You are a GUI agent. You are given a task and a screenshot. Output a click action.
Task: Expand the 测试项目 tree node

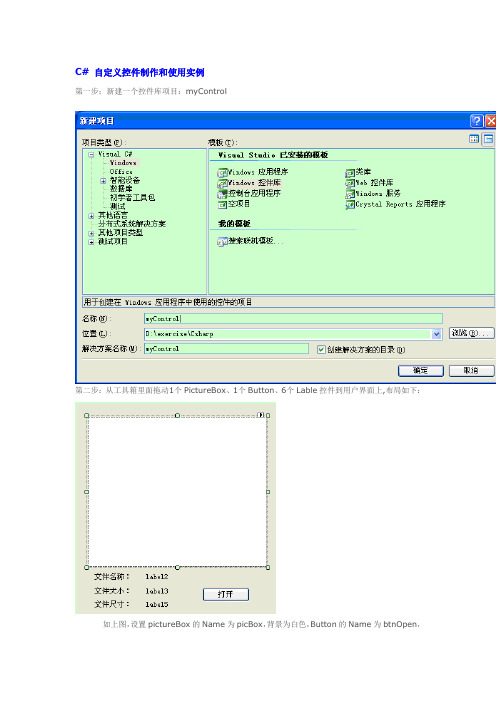pos(91,242)
